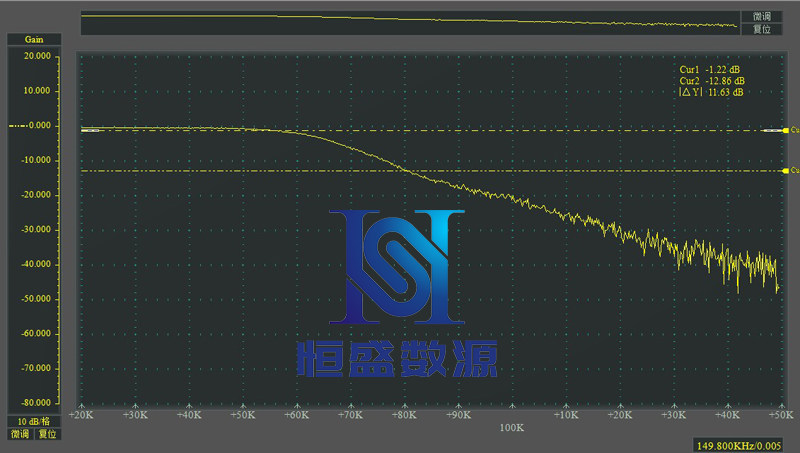
Task: Click the overview trace strip at top
Action: click(410, 23)
